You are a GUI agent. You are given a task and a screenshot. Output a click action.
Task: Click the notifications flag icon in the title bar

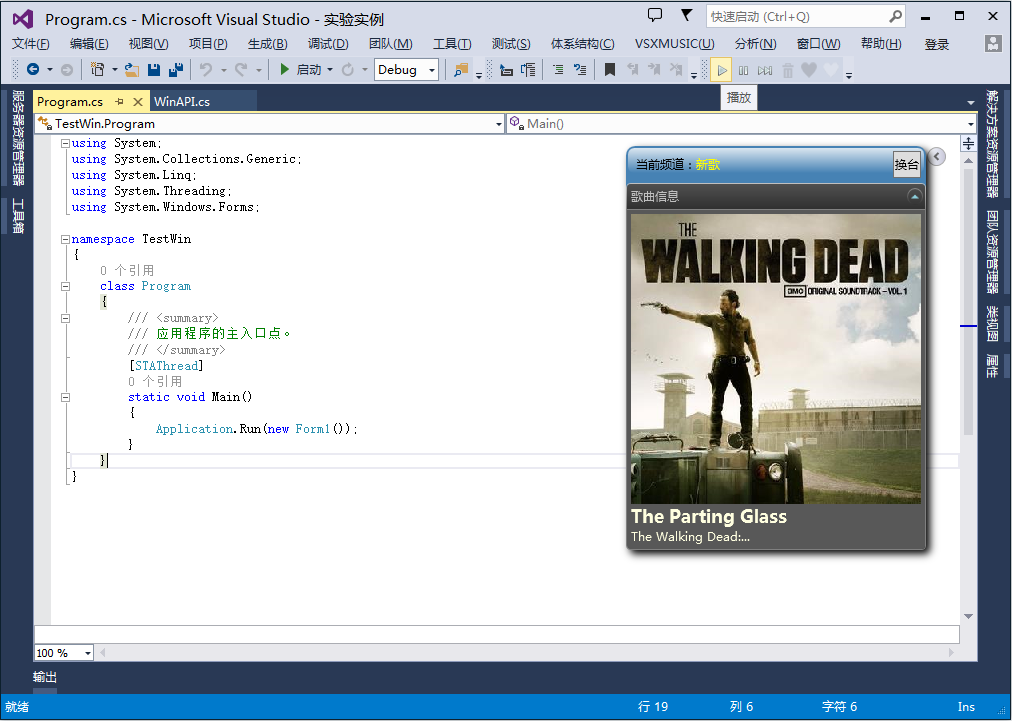(x=687, y=15)
